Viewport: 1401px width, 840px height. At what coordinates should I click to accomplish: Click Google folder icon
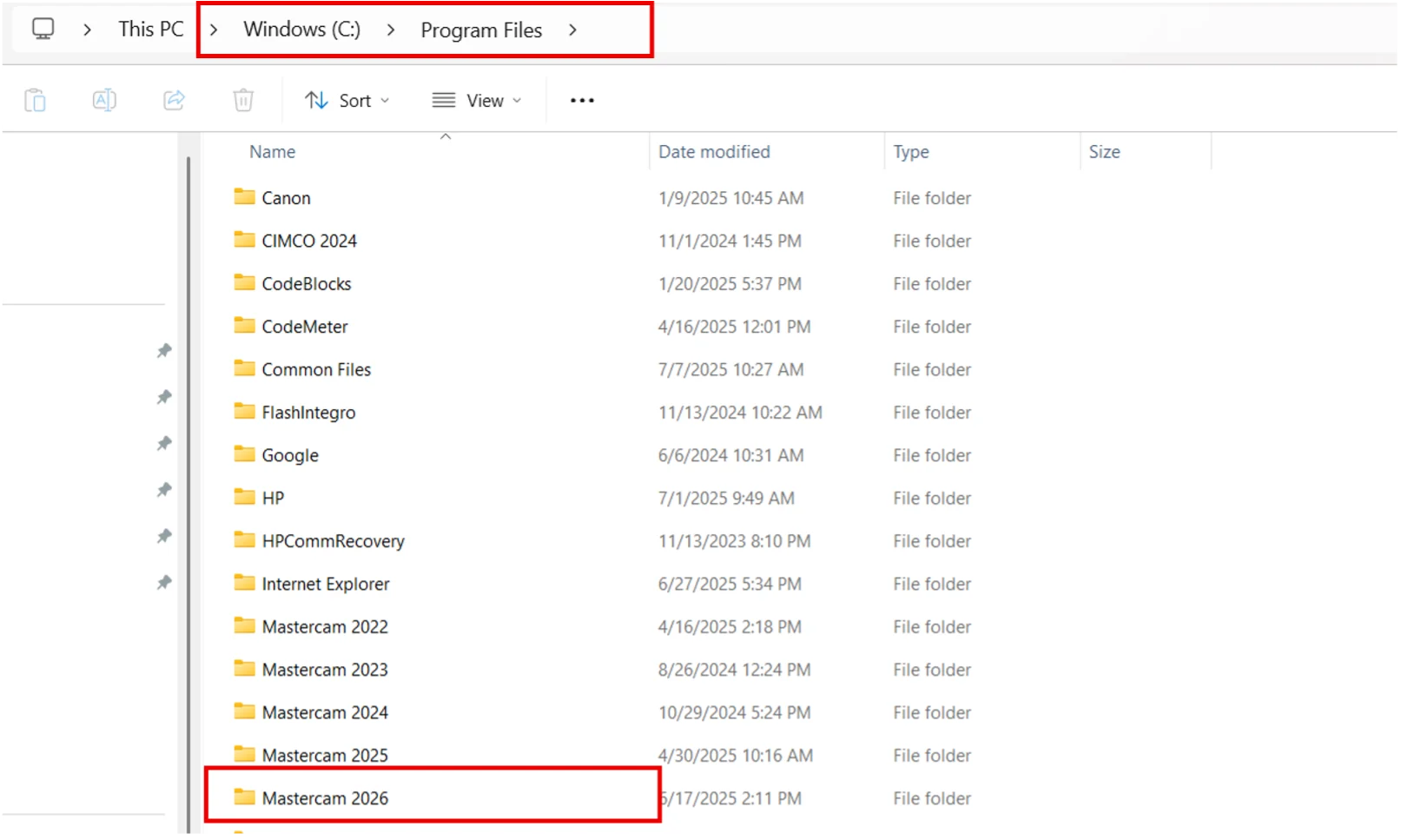click(244, 453)
